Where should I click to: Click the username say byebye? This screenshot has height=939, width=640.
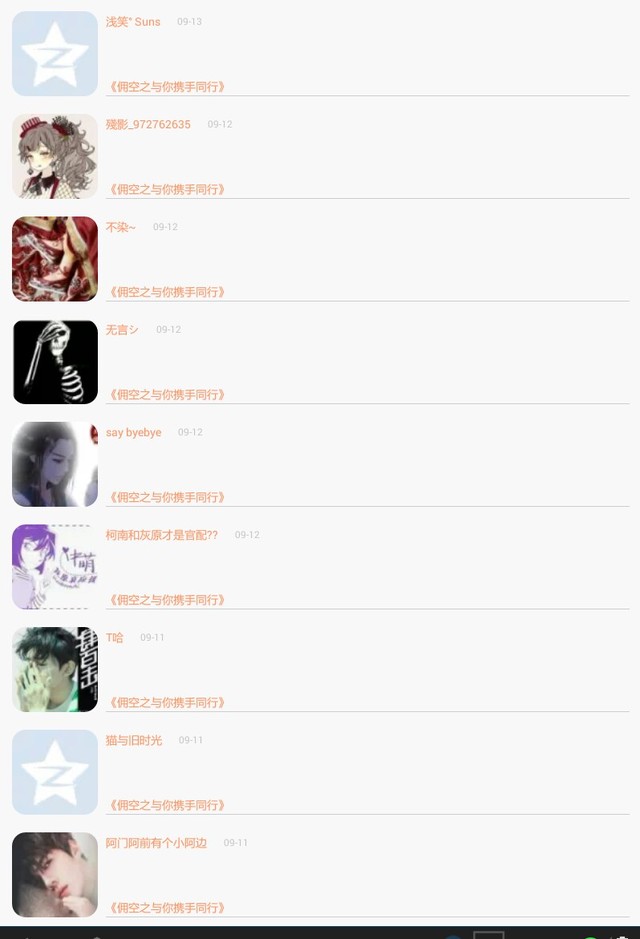coord(134,432)
